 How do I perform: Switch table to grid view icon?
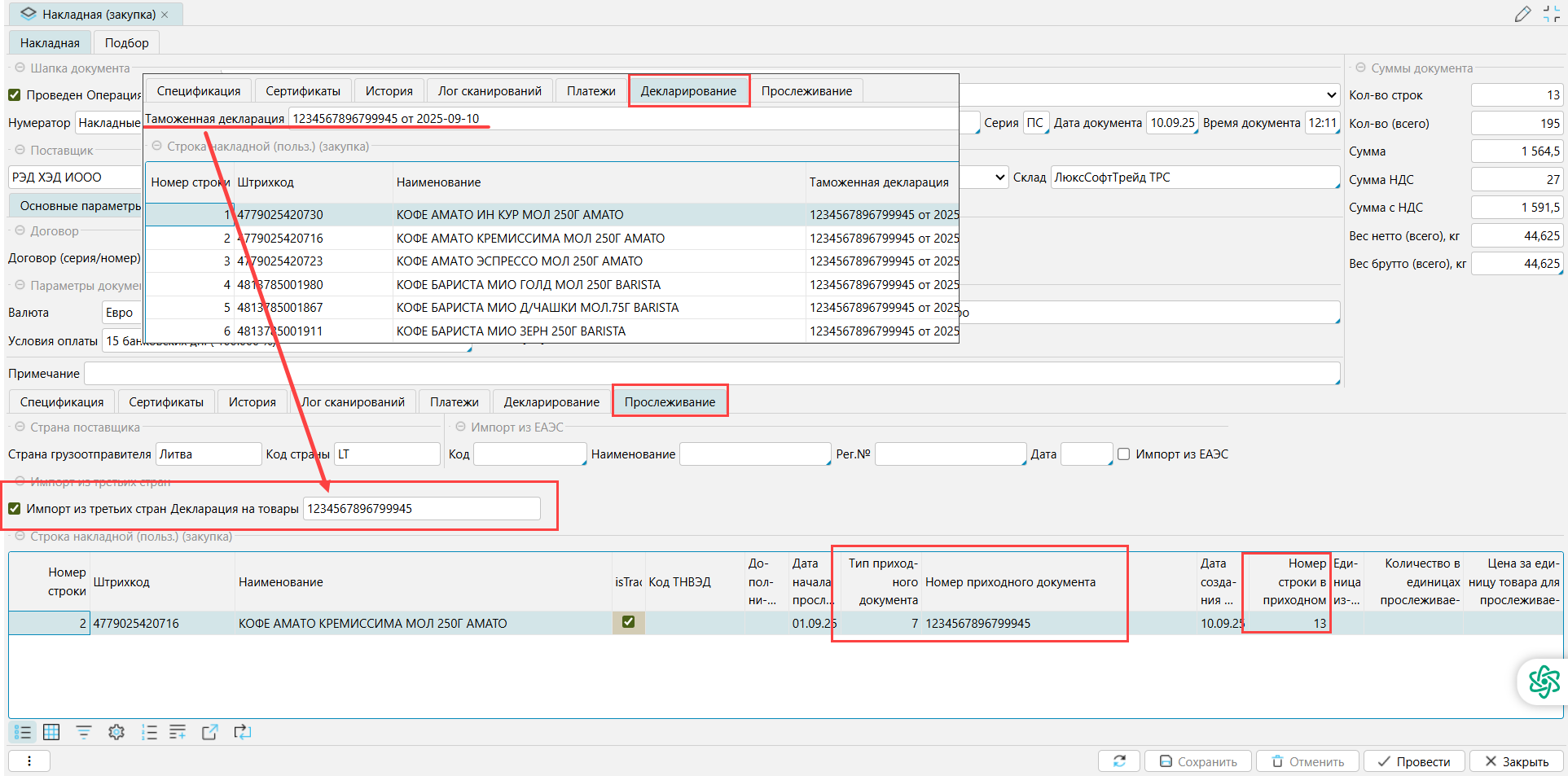click(51, 732)
